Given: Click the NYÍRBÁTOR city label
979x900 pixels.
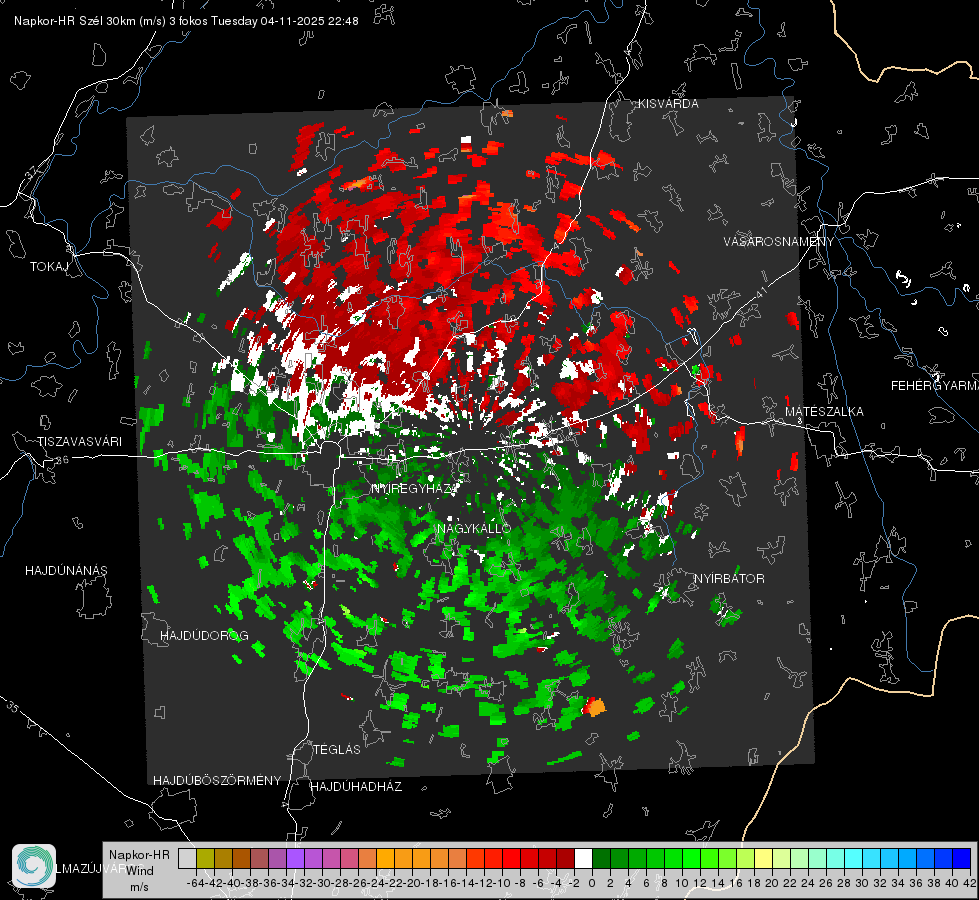Looking at the screenshot, I should 729,579.
